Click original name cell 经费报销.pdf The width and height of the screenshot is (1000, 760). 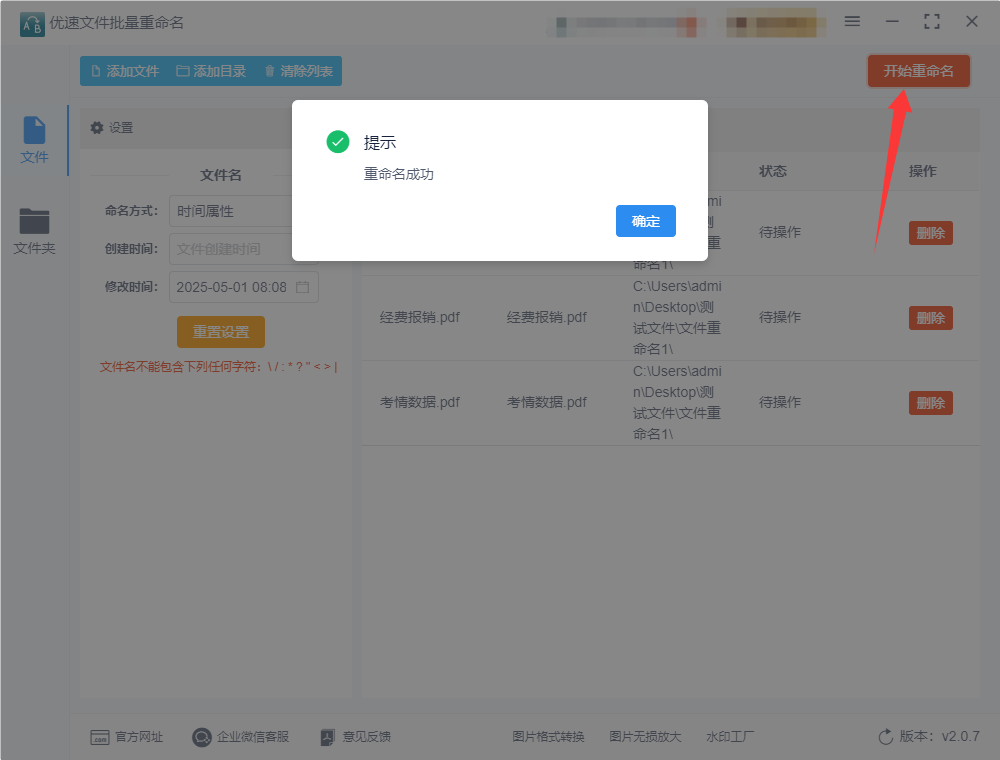pos(420,317)
